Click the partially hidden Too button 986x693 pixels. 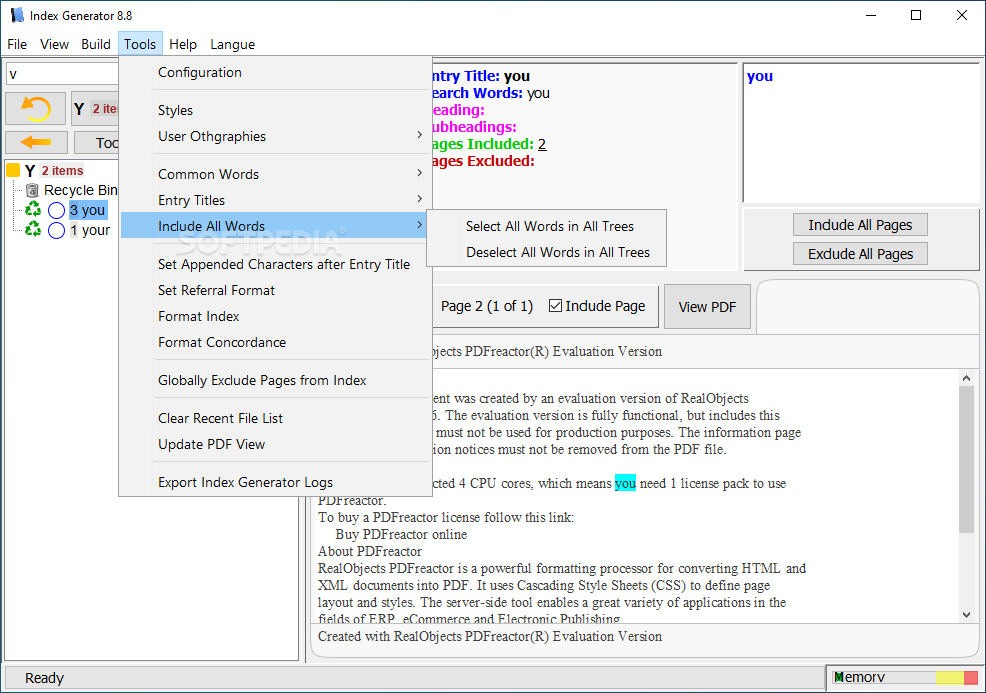point(97,143)
